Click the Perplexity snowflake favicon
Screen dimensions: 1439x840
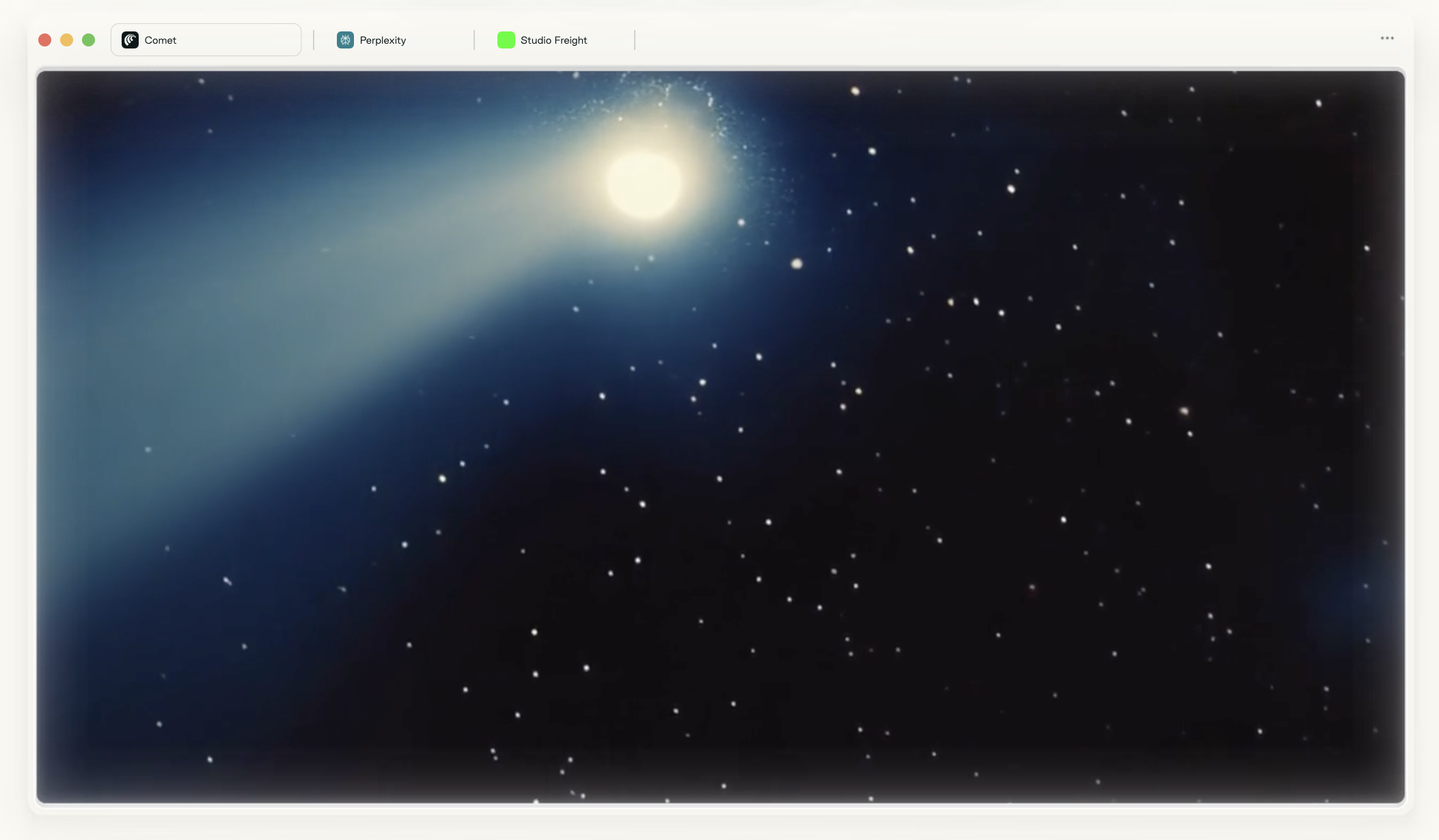[x=345, y=40]
